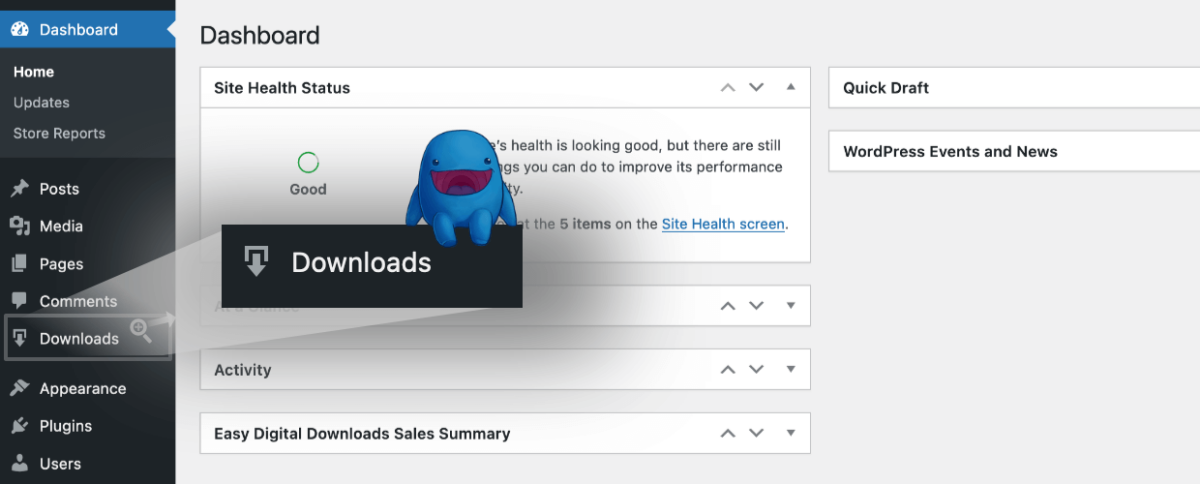This screenshot has width=1200, height=484.
Task: Toggle the Activity panel open or closed
Action: pos(791,369)
